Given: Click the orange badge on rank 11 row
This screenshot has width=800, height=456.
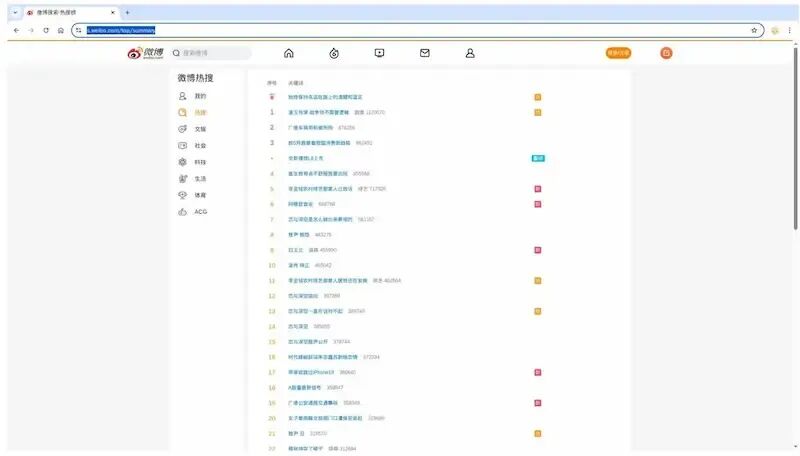Looking at the screenshot, I should click(538, 281).
